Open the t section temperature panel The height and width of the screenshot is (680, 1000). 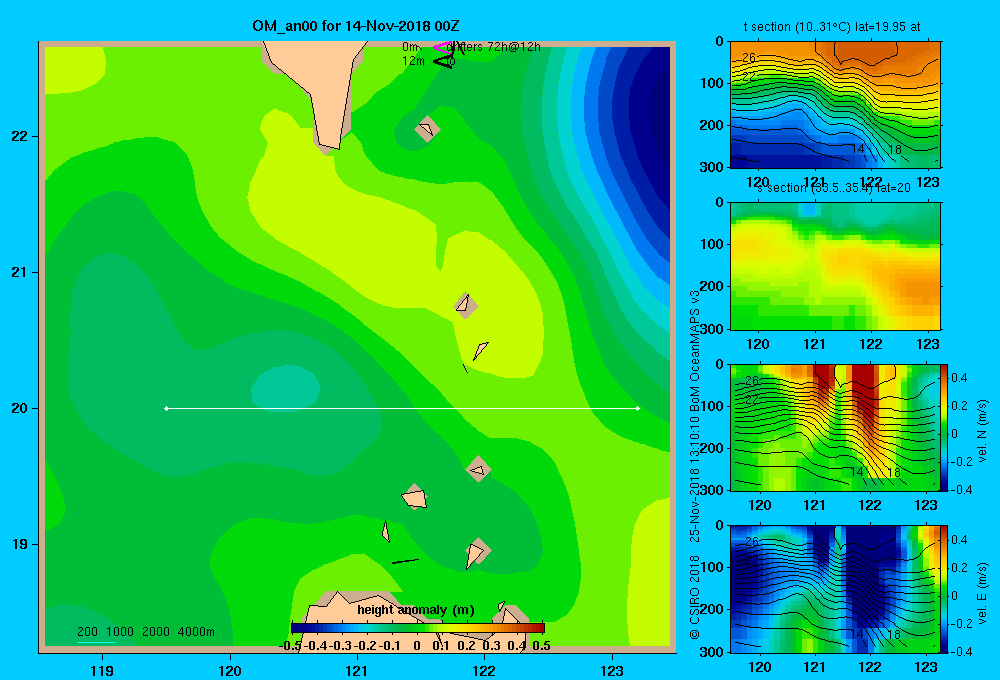835,105
